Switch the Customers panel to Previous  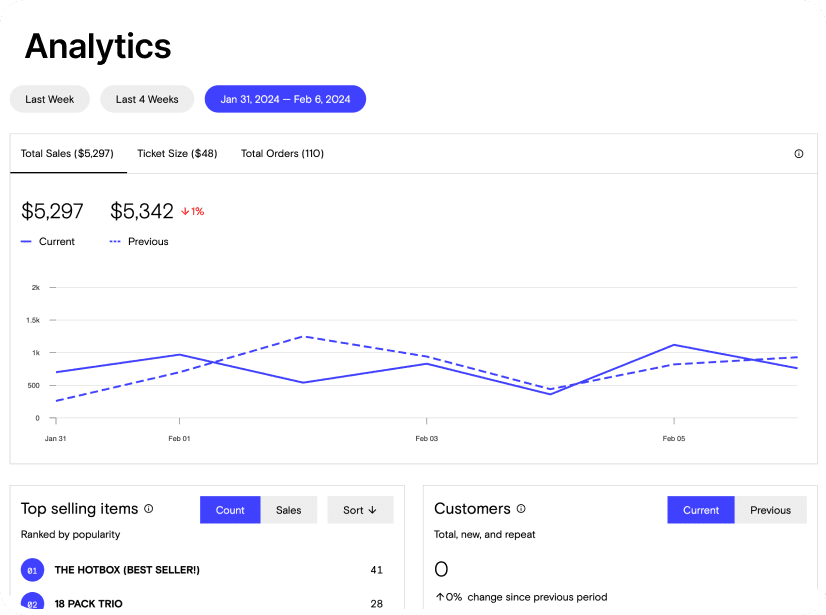tap(771, 510)
